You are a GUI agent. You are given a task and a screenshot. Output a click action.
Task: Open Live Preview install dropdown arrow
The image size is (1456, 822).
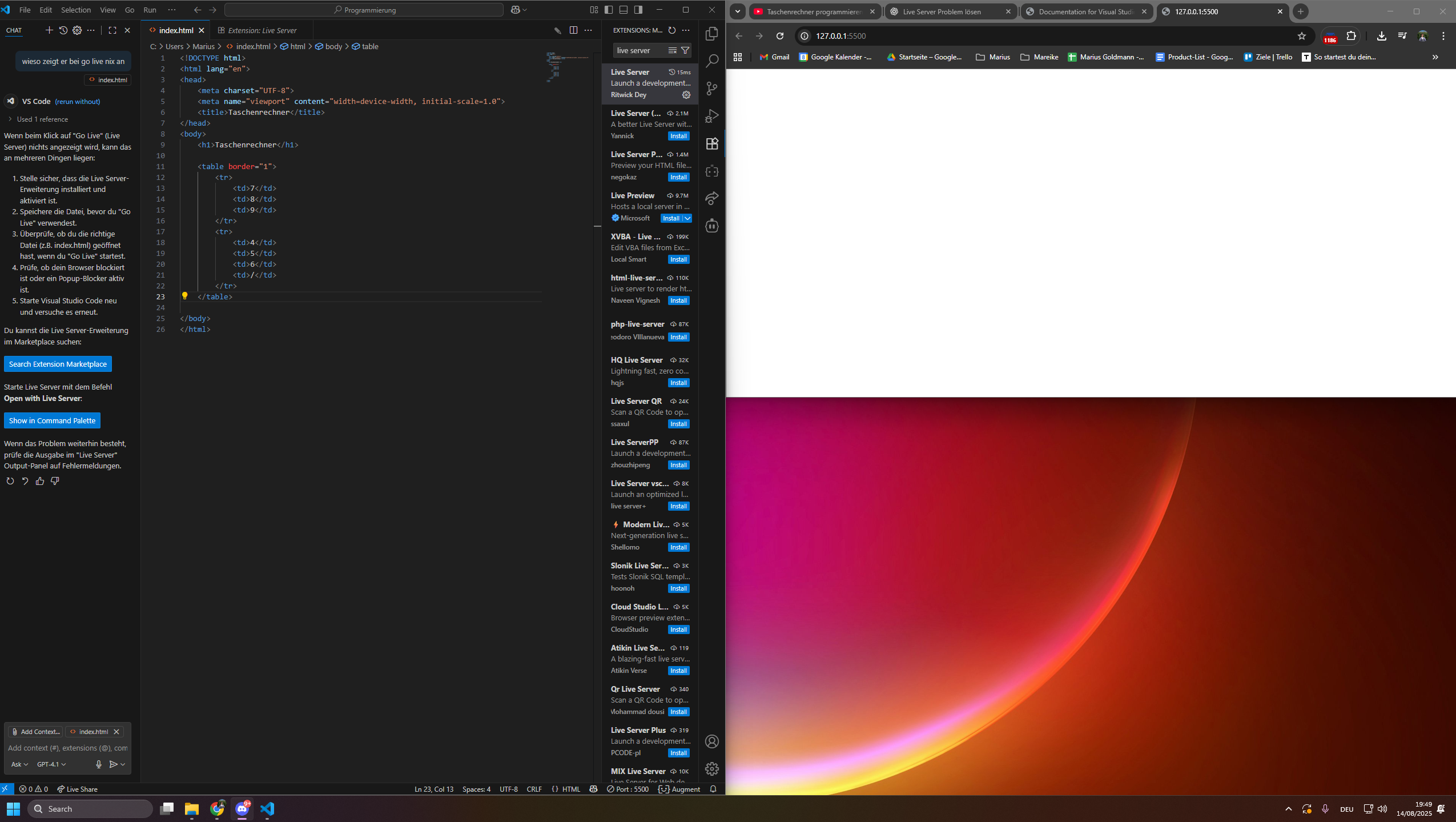[687, 218]
